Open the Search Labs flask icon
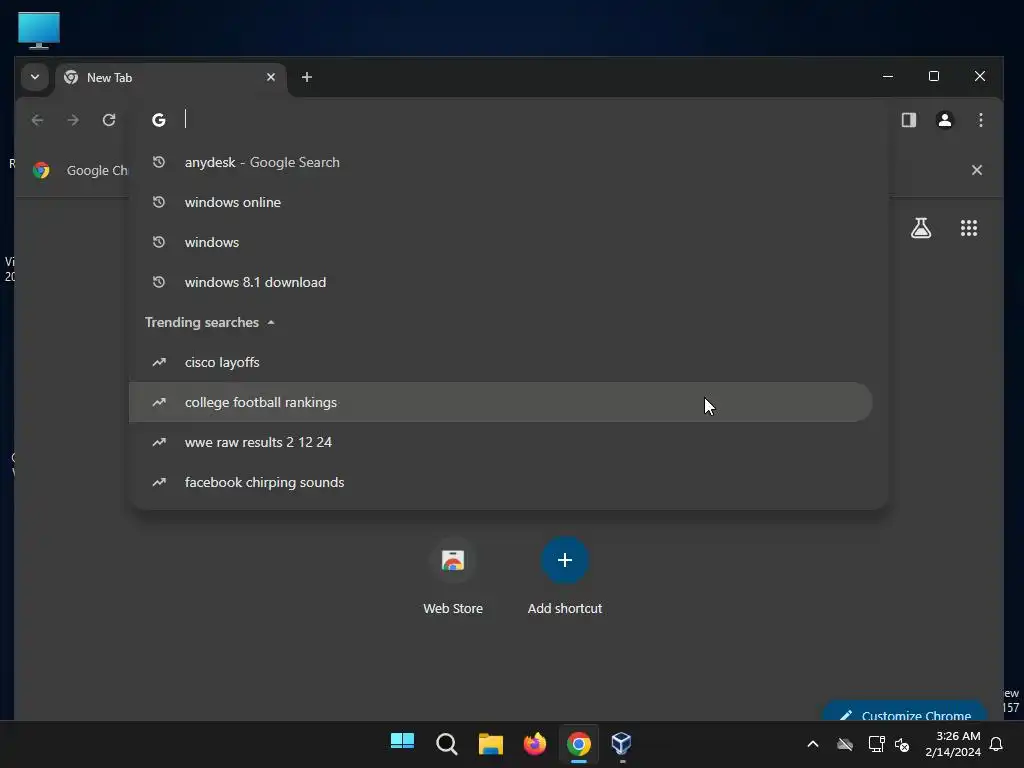 (x=921, y=228)
